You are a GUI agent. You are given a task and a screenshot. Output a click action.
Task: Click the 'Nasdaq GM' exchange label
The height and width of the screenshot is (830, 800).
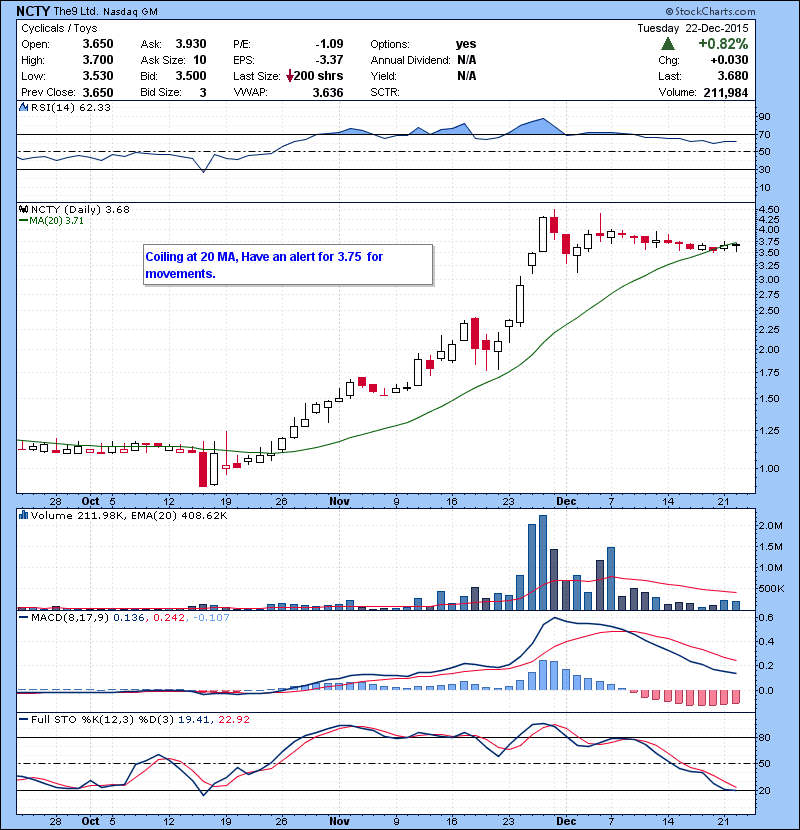coord(130,12)
